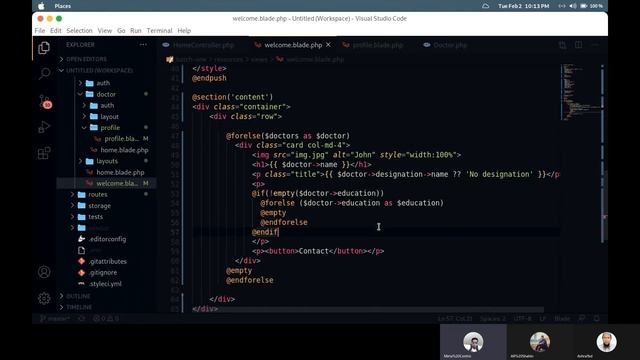Expand the tests folder

coord(95,217)
